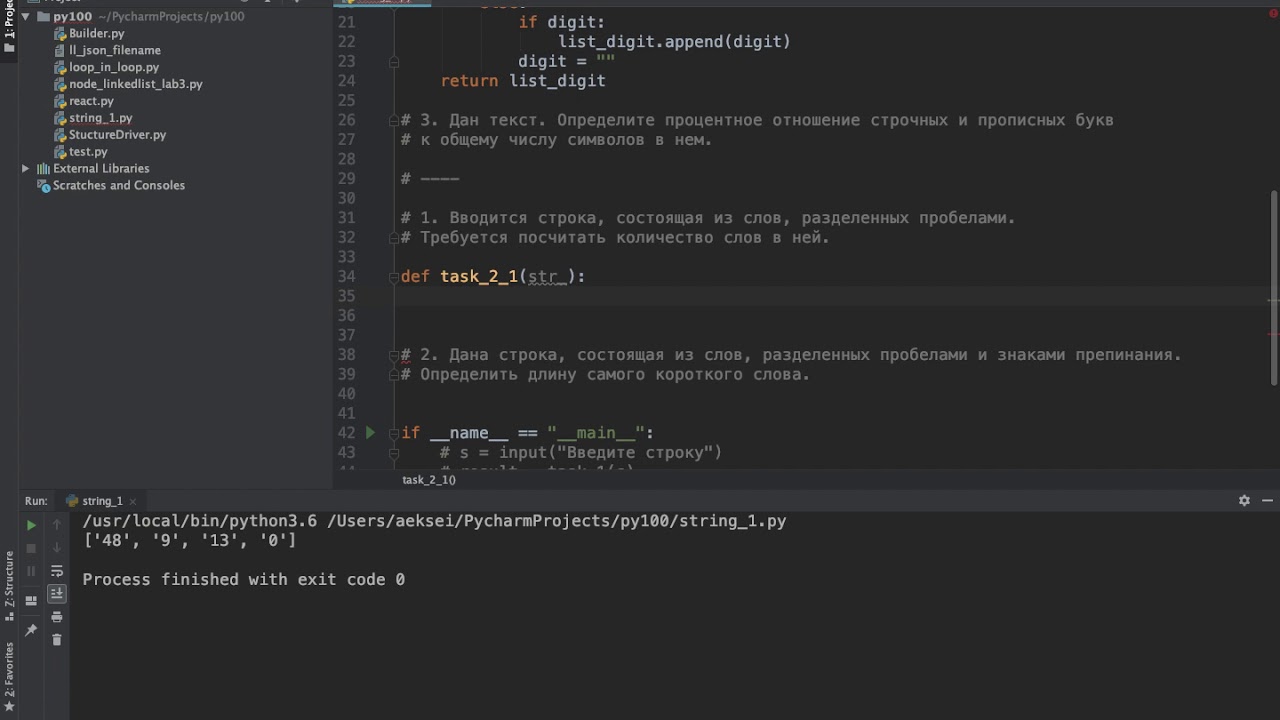Select Scratches and Consoles node
The height and width of the screenshot is (720, 1280).
pos(118,185)
